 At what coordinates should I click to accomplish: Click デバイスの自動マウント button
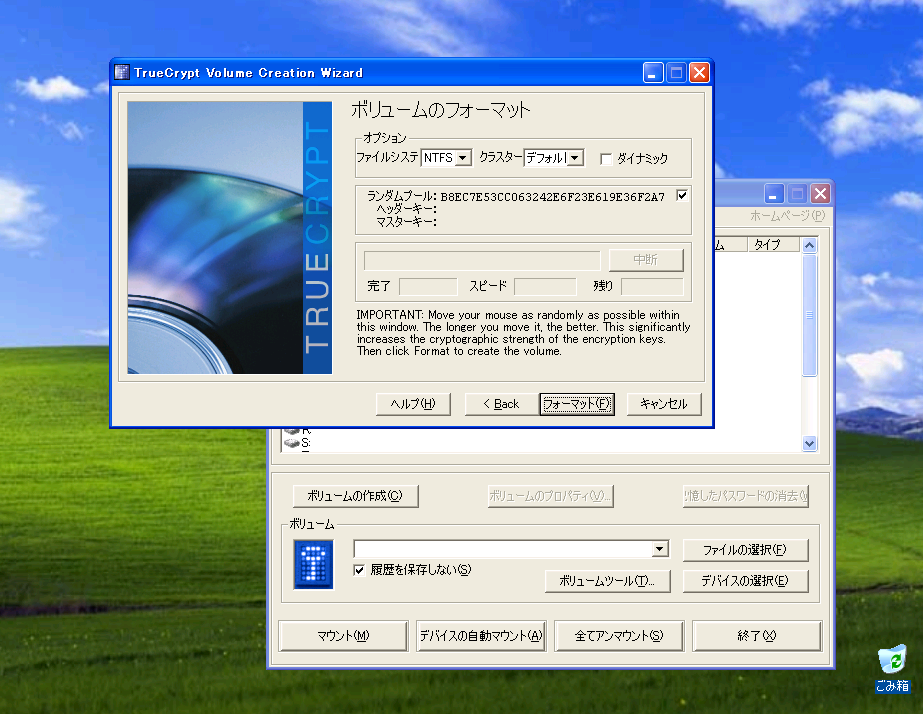point(481,636)
